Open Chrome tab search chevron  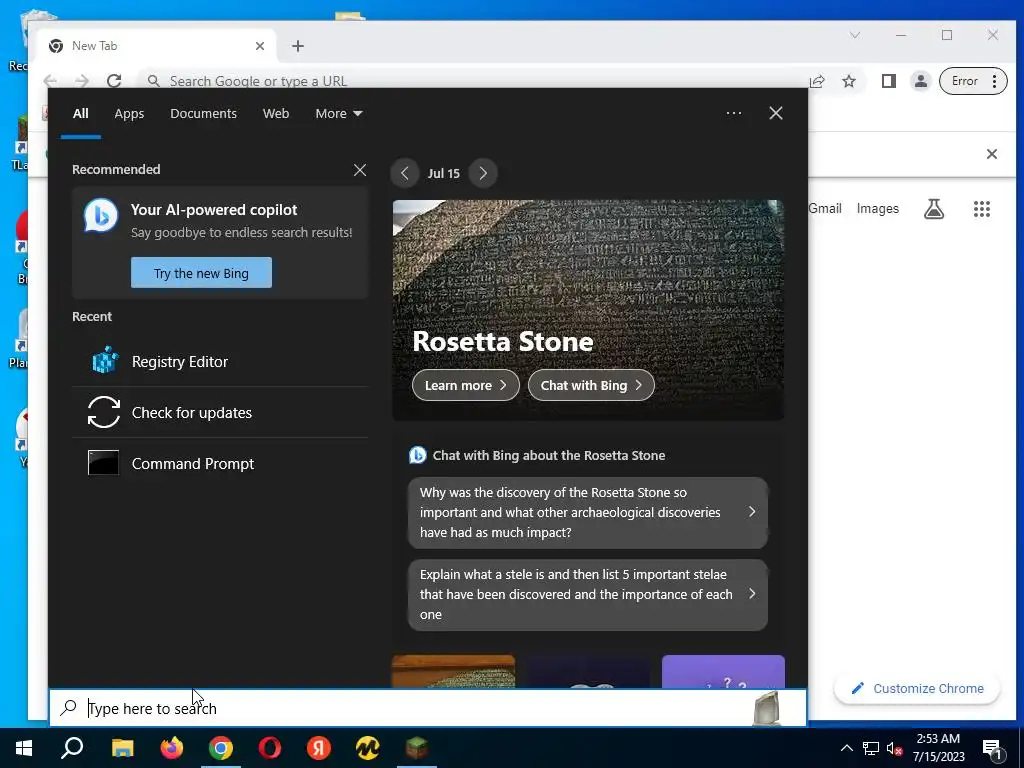pos(855,35)
